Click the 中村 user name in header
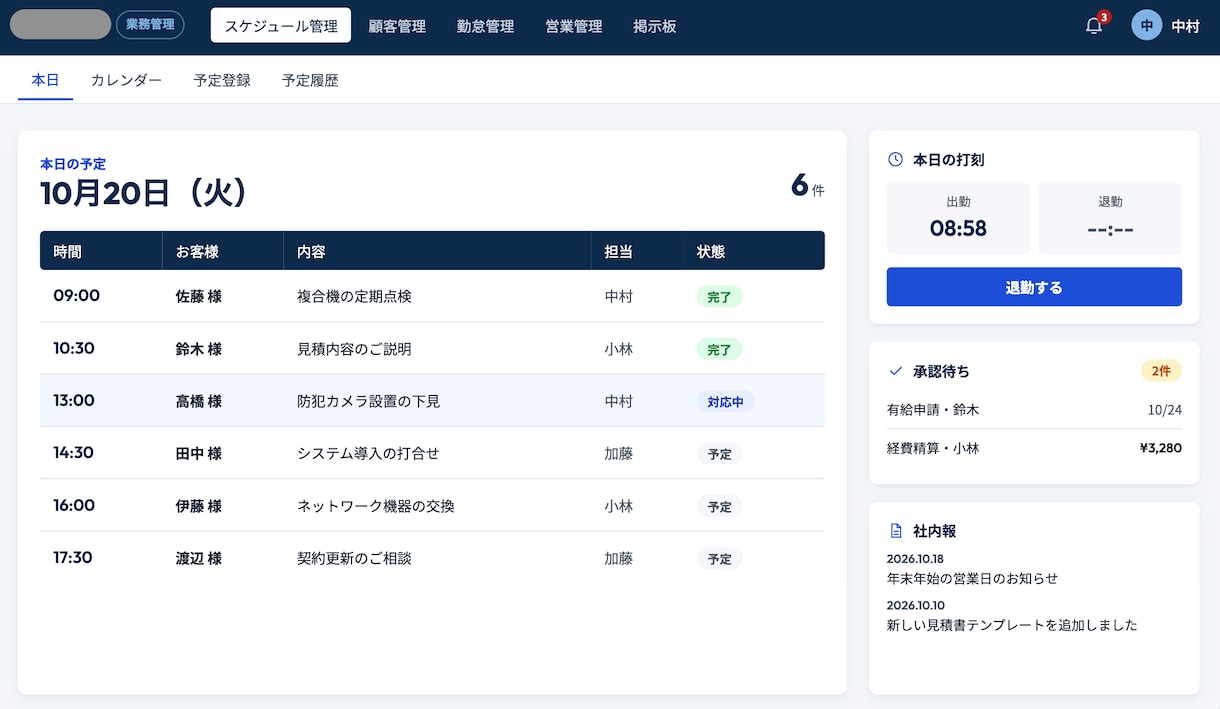Screen dimensions: 1220x709 tap(1185, 26)
